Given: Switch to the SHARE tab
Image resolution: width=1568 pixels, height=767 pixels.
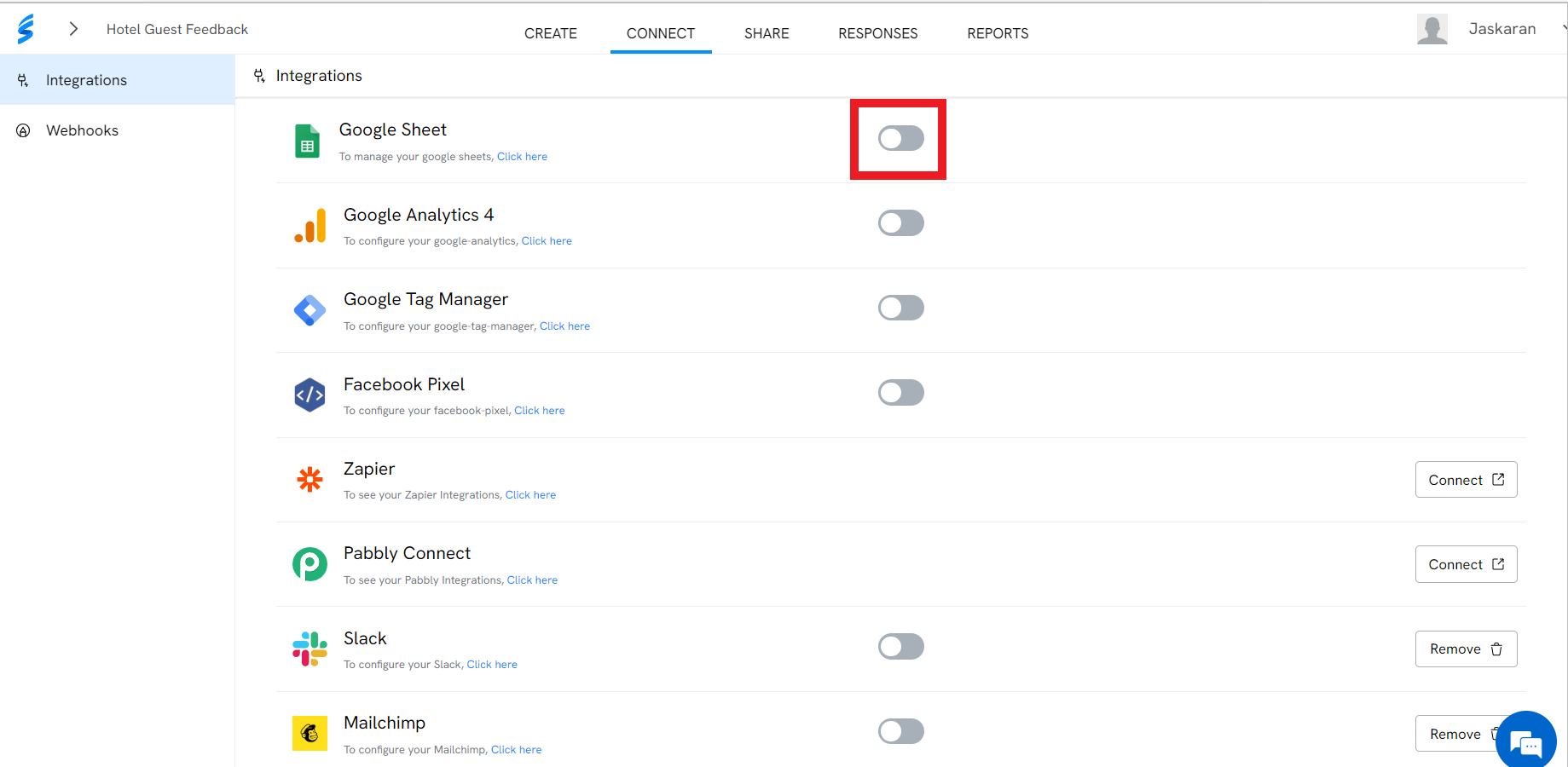Looking at the screenshot, I should coord(767,33).
